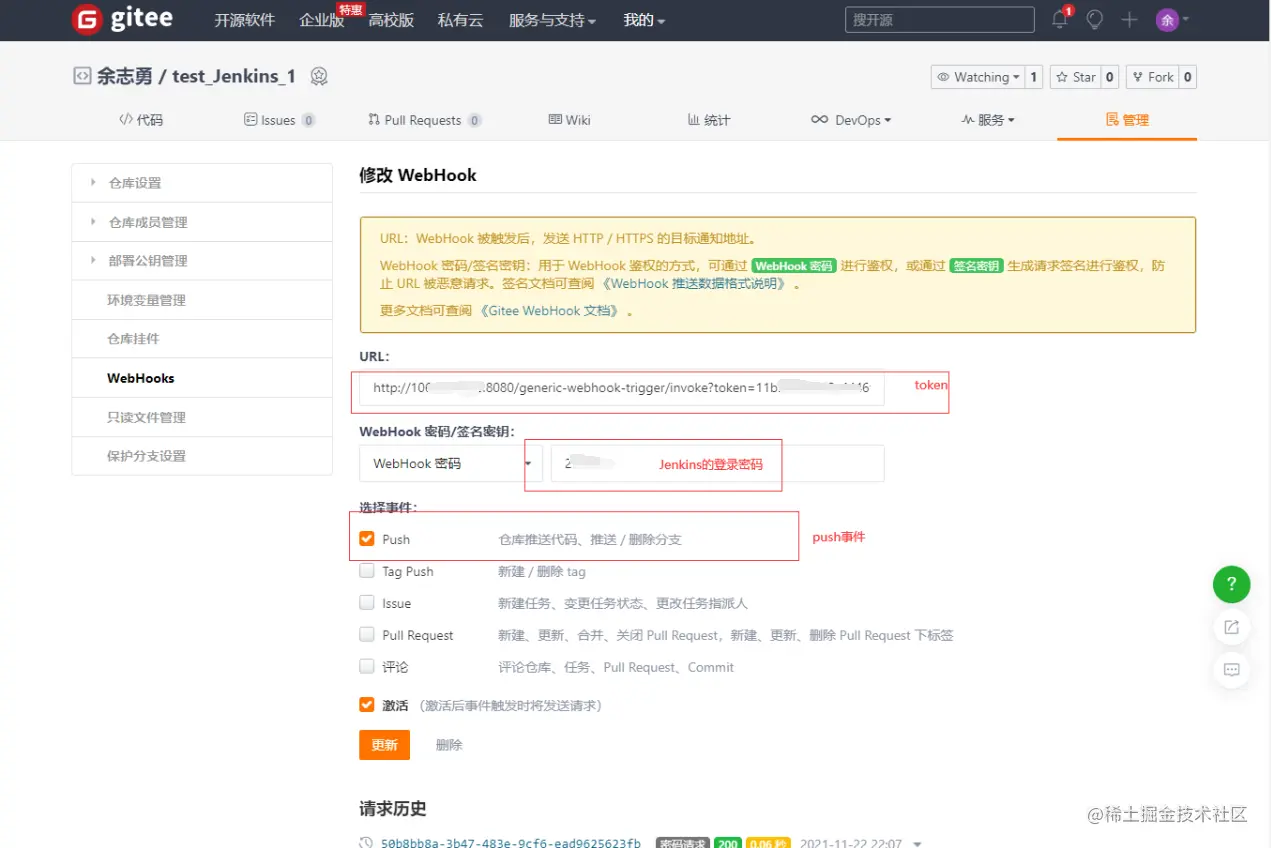
Task: Click the Fork button
Action: pyautogui.click(x=1152, y=77)
